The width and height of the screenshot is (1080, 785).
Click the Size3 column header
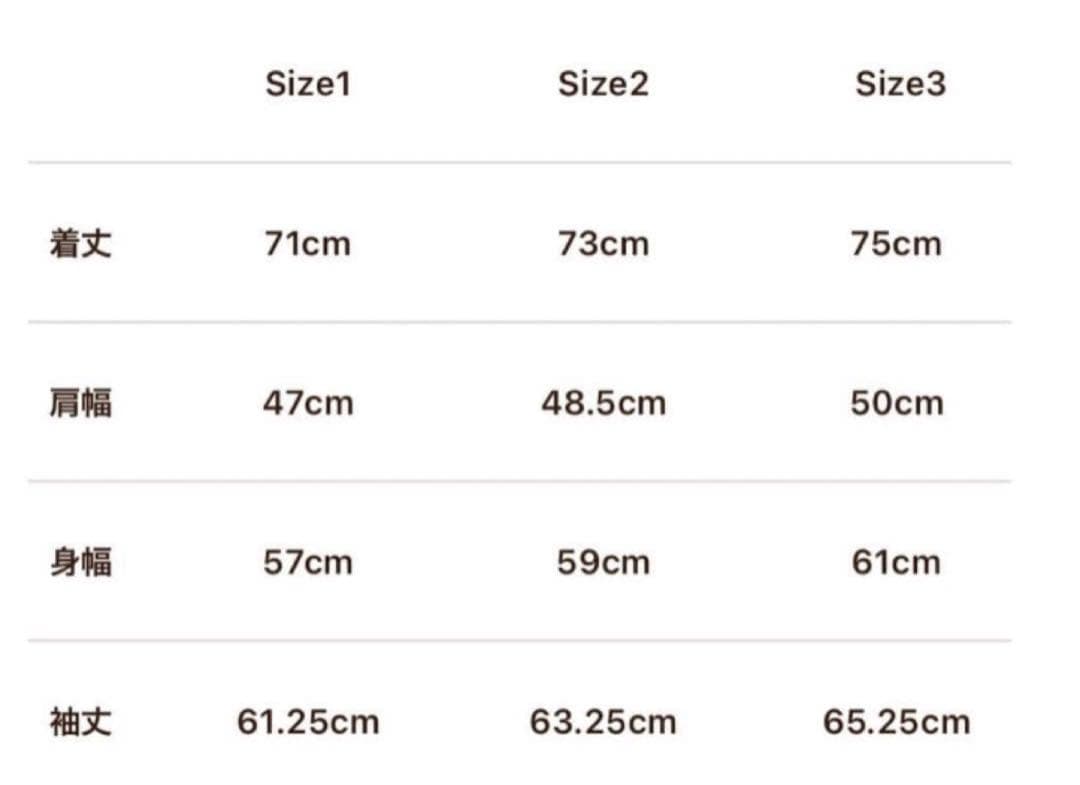[899, 84]
